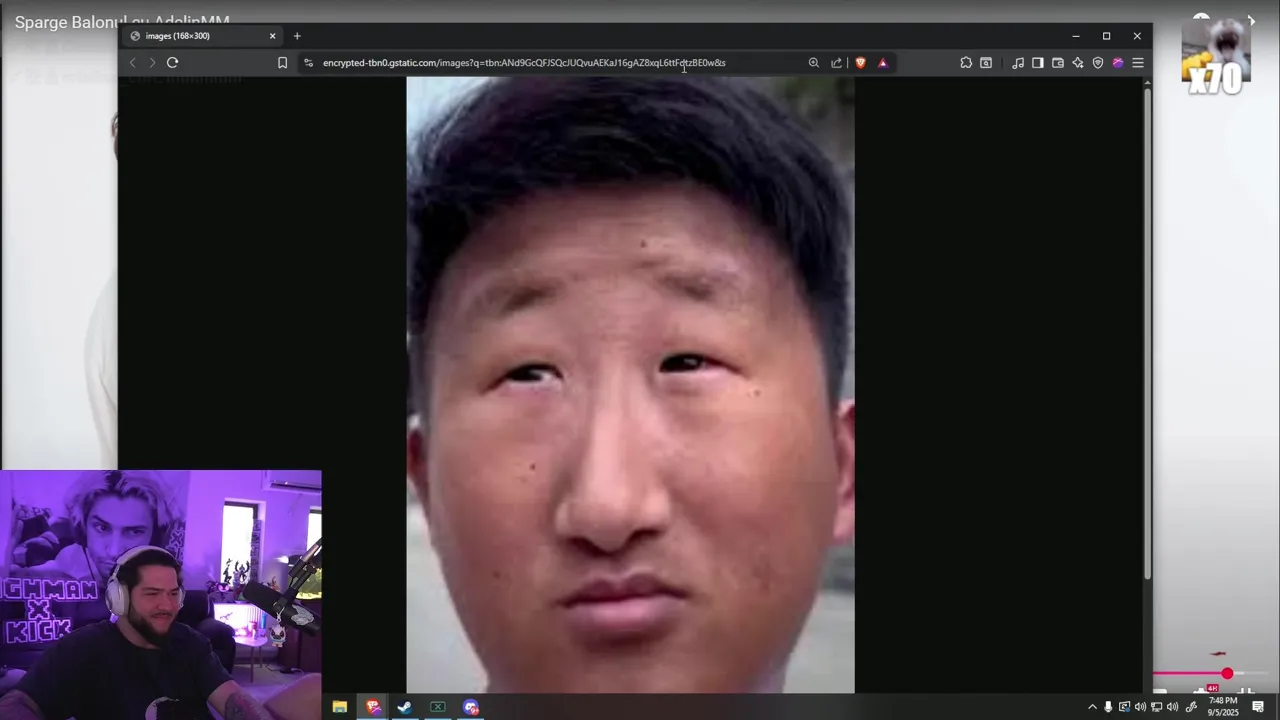Open the clock showing 7:48 PM
The image size is (1280, 720).
click(1223, 707)
